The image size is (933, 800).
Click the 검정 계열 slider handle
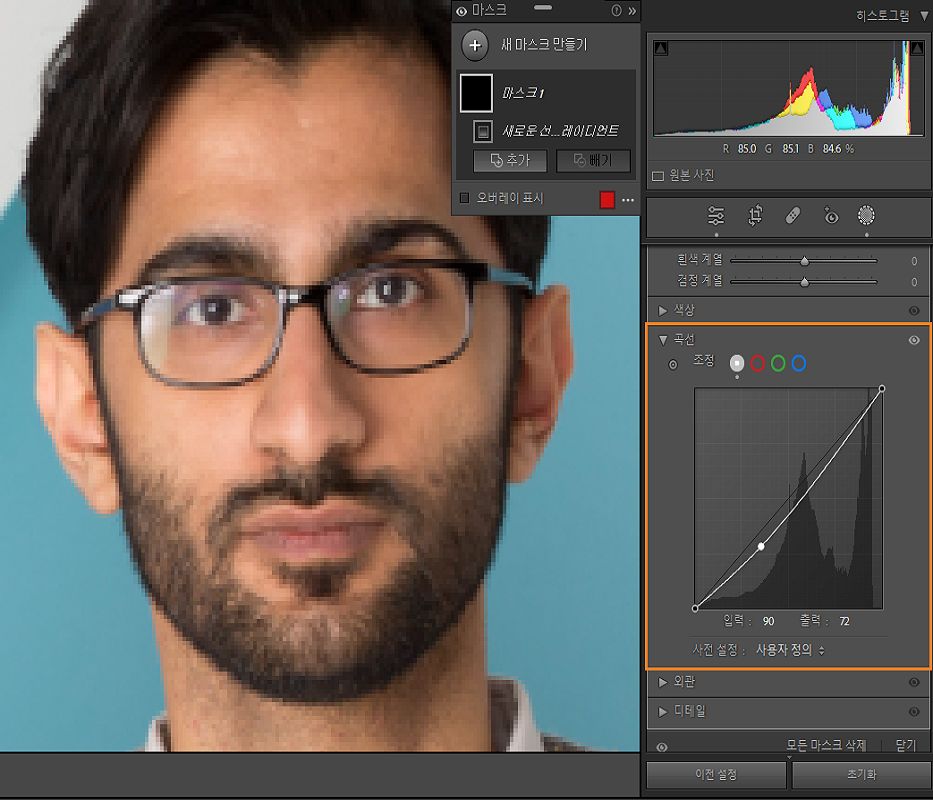click(804, 282)
